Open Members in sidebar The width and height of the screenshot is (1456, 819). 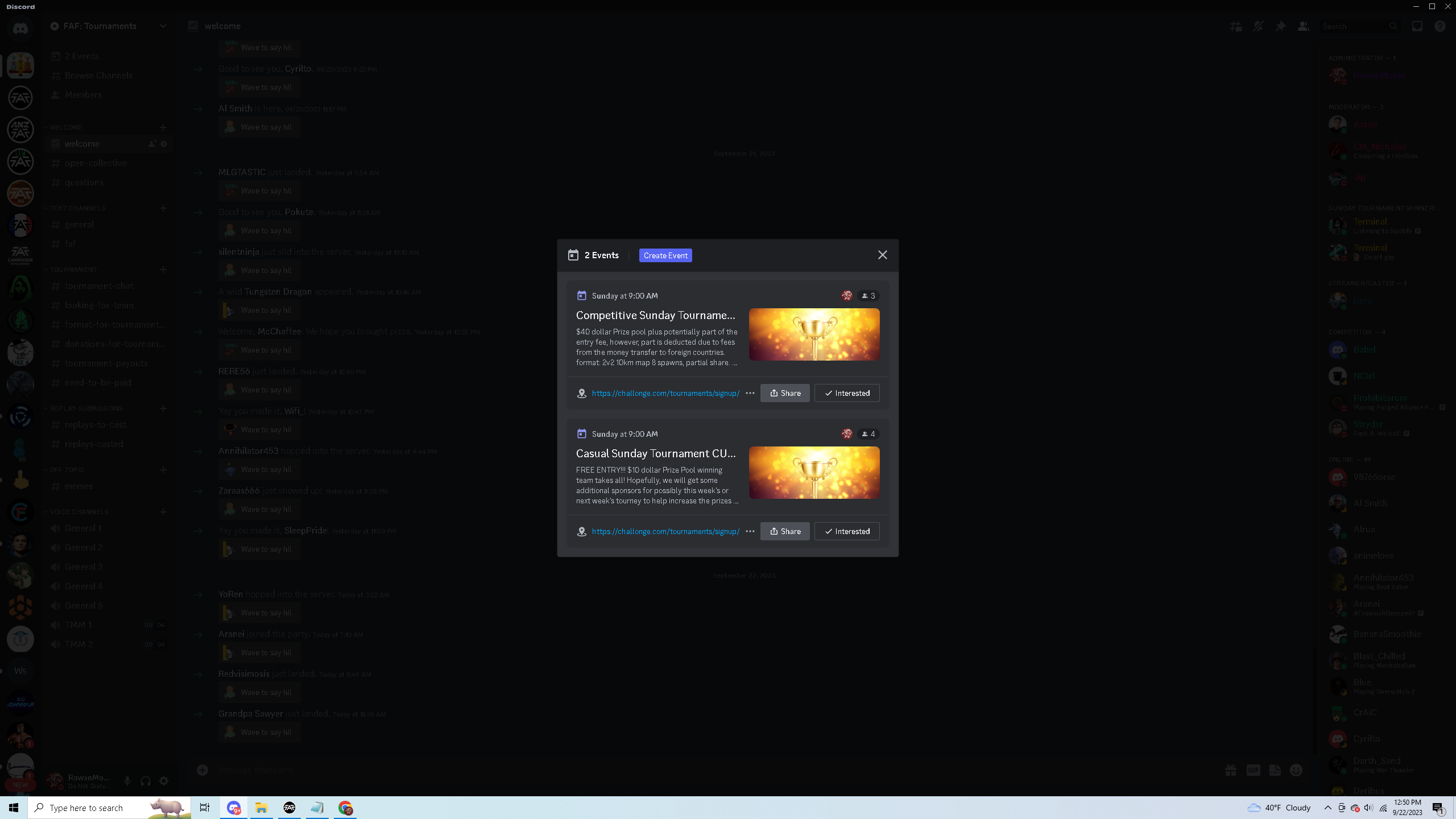point(108,95)
